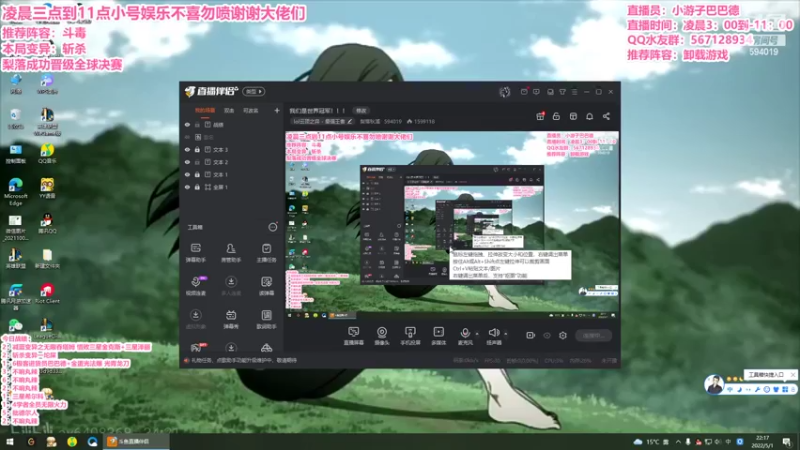Open the notification bell
Viewport: 800px width, 450px height.
coord(589,116)
